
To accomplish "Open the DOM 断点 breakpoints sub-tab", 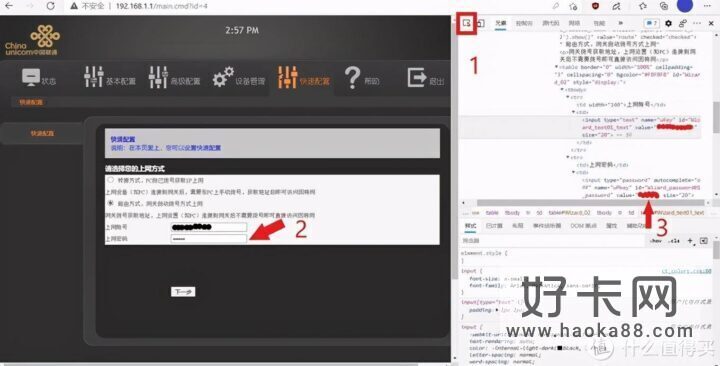I will pos(583,225).
